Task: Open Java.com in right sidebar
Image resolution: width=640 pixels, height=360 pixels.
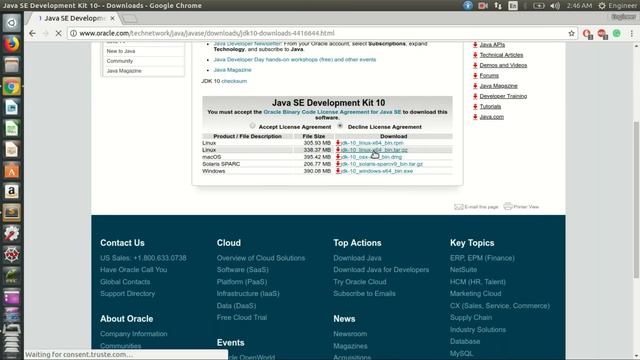Action: point(491,117)
